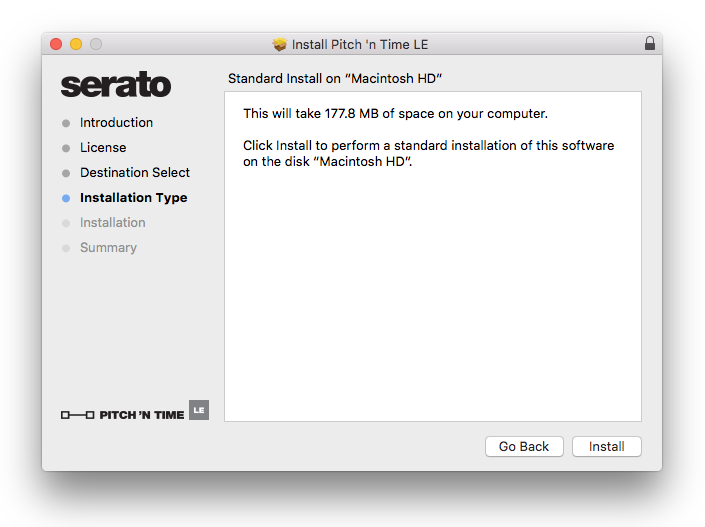This screenshot has width=705, height=527.
Task: Click the lock icon in title bar
Action: (650, 44)
